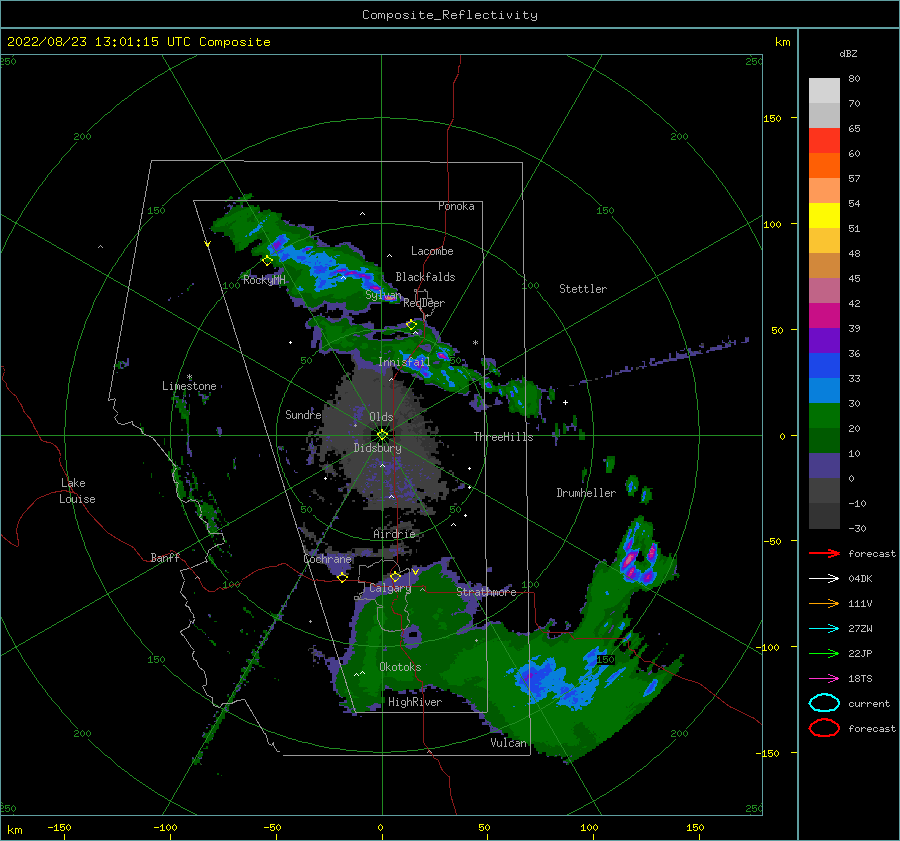This screenshot has width=900, height=841.
Task: Pick the orange 60 dBZ color swatch
Action: pos(824,165)
